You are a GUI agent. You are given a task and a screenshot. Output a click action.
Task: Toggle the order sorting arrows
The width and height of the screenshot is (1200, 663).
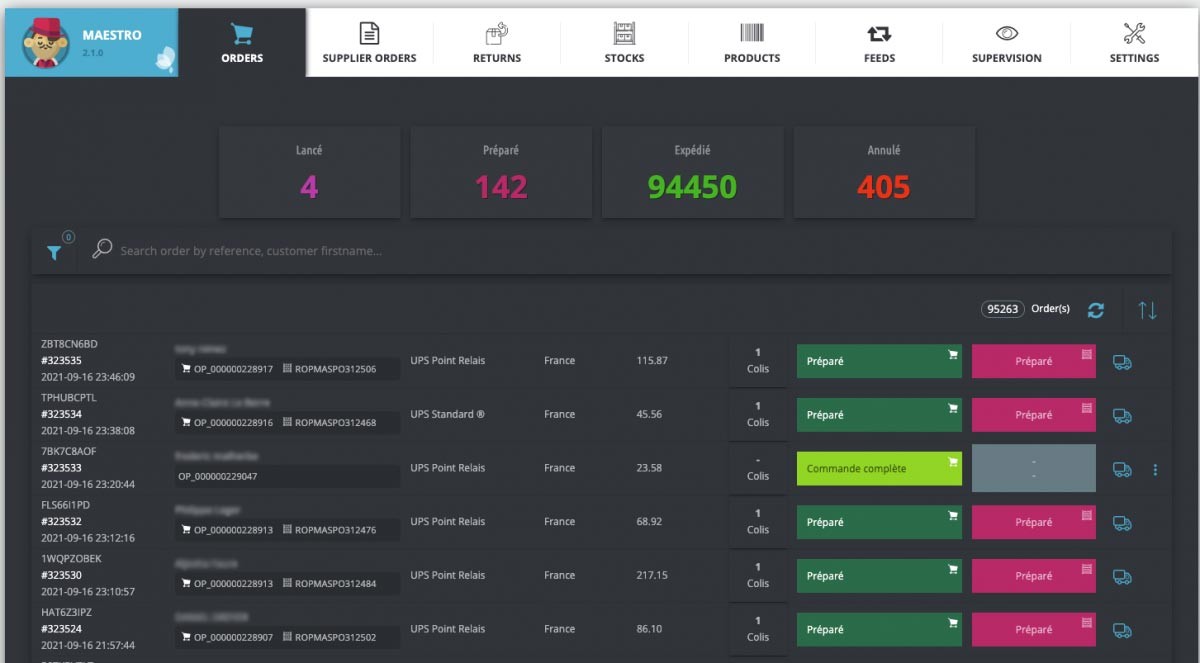pos(1147,310)
